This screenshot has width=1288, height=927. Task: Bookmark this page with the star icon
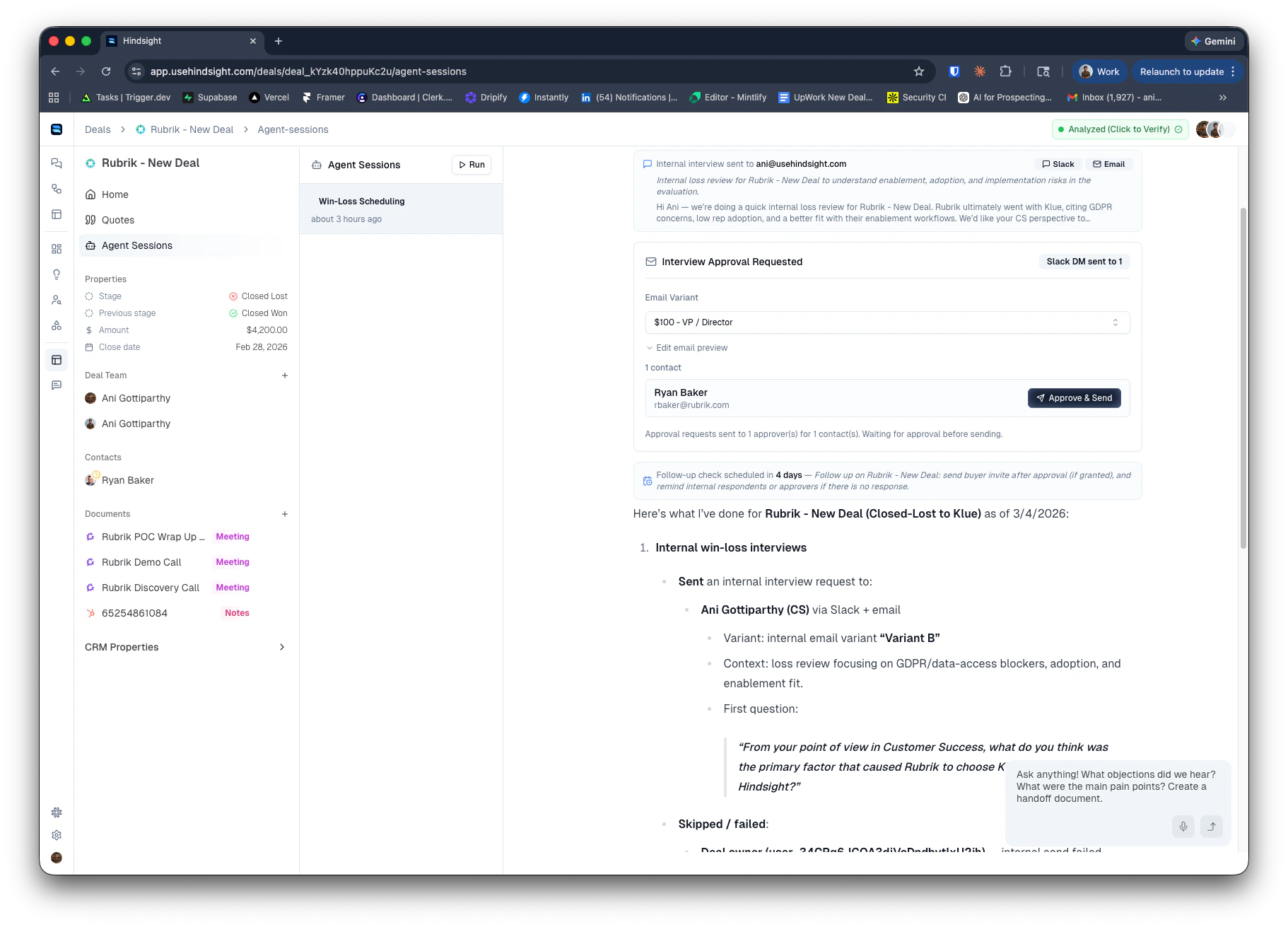click(x=919, y=71)
